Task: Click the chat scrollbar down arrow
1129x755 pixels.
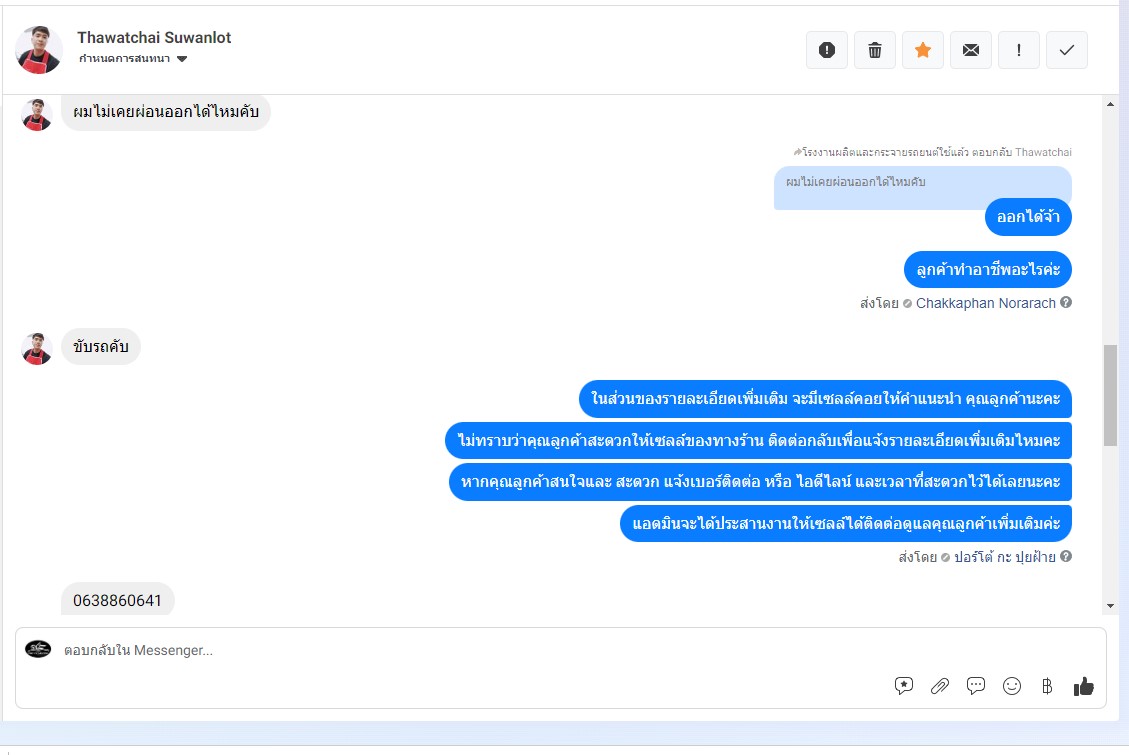Action: pos(1110,606)
